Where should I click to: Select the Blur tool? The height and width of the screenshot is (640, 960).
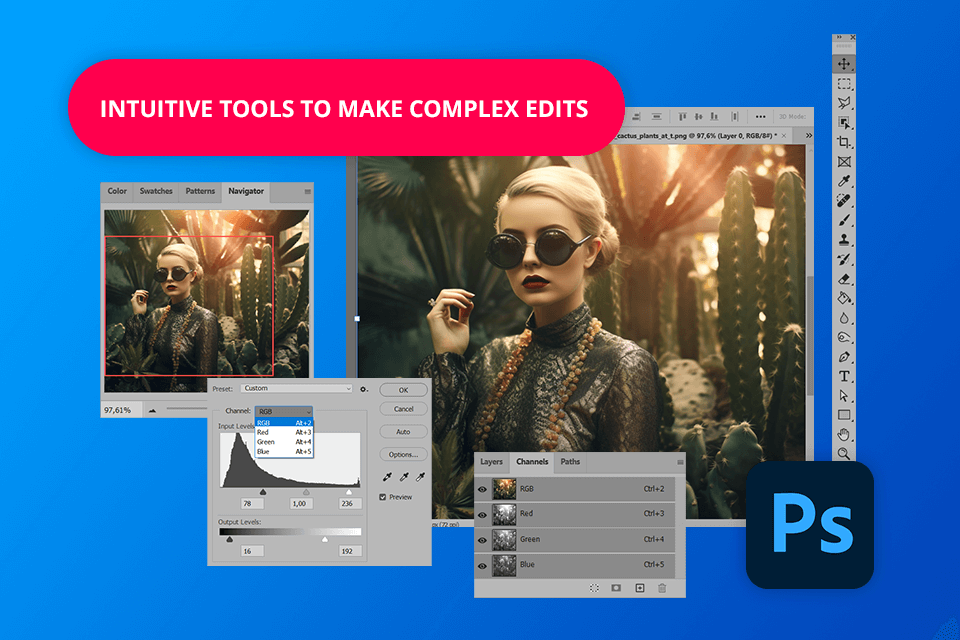[844, 318]
